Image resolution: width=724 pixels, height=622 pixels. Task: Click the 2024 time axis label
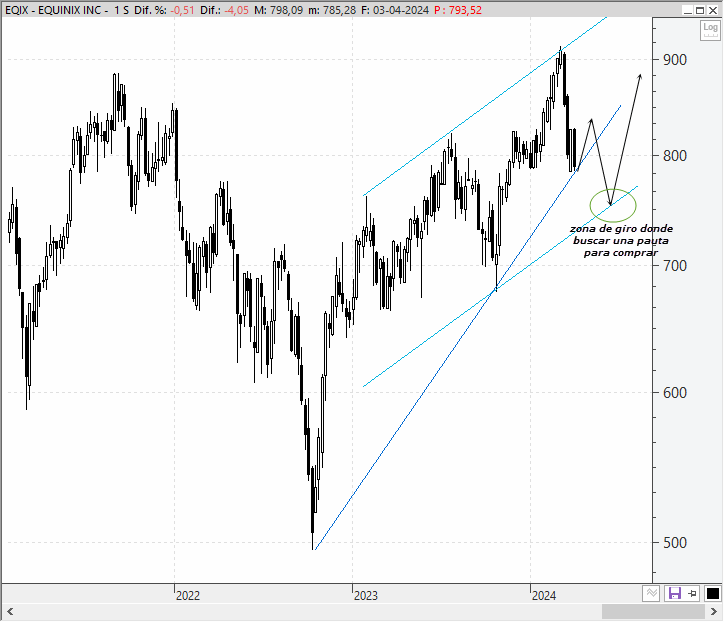point(544,596)
